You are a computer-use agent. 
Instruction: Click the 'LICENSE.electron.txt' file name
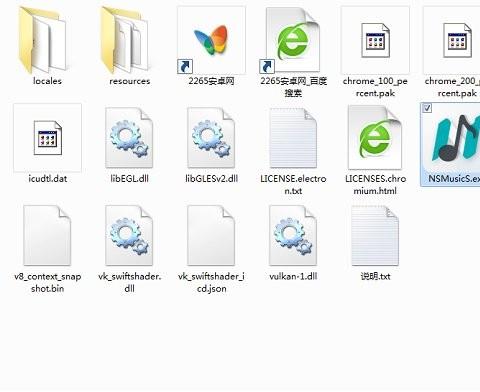click(293, 185)
